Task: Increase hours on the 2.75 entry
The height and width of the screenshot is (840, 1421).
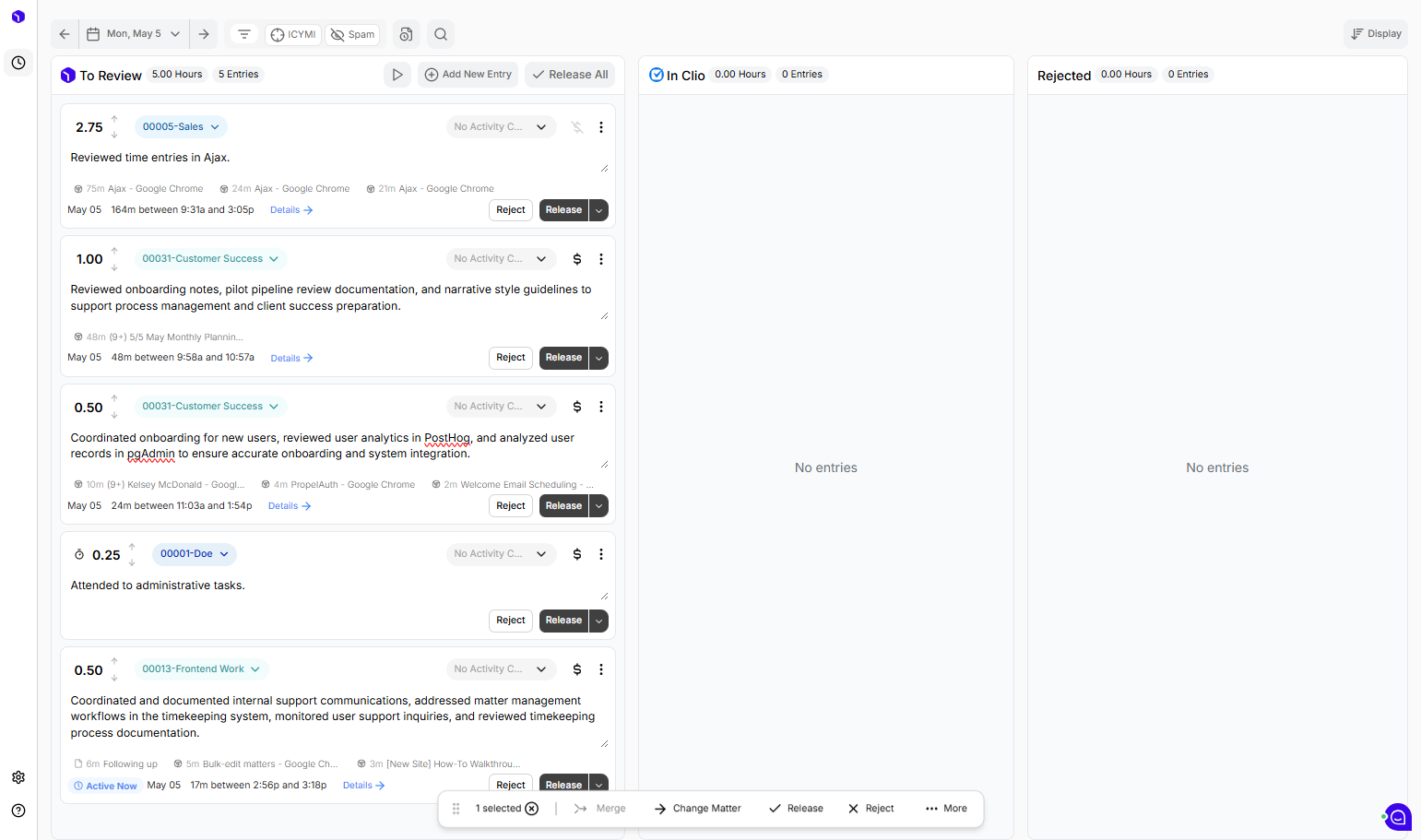Action: (x=114, y=119)
